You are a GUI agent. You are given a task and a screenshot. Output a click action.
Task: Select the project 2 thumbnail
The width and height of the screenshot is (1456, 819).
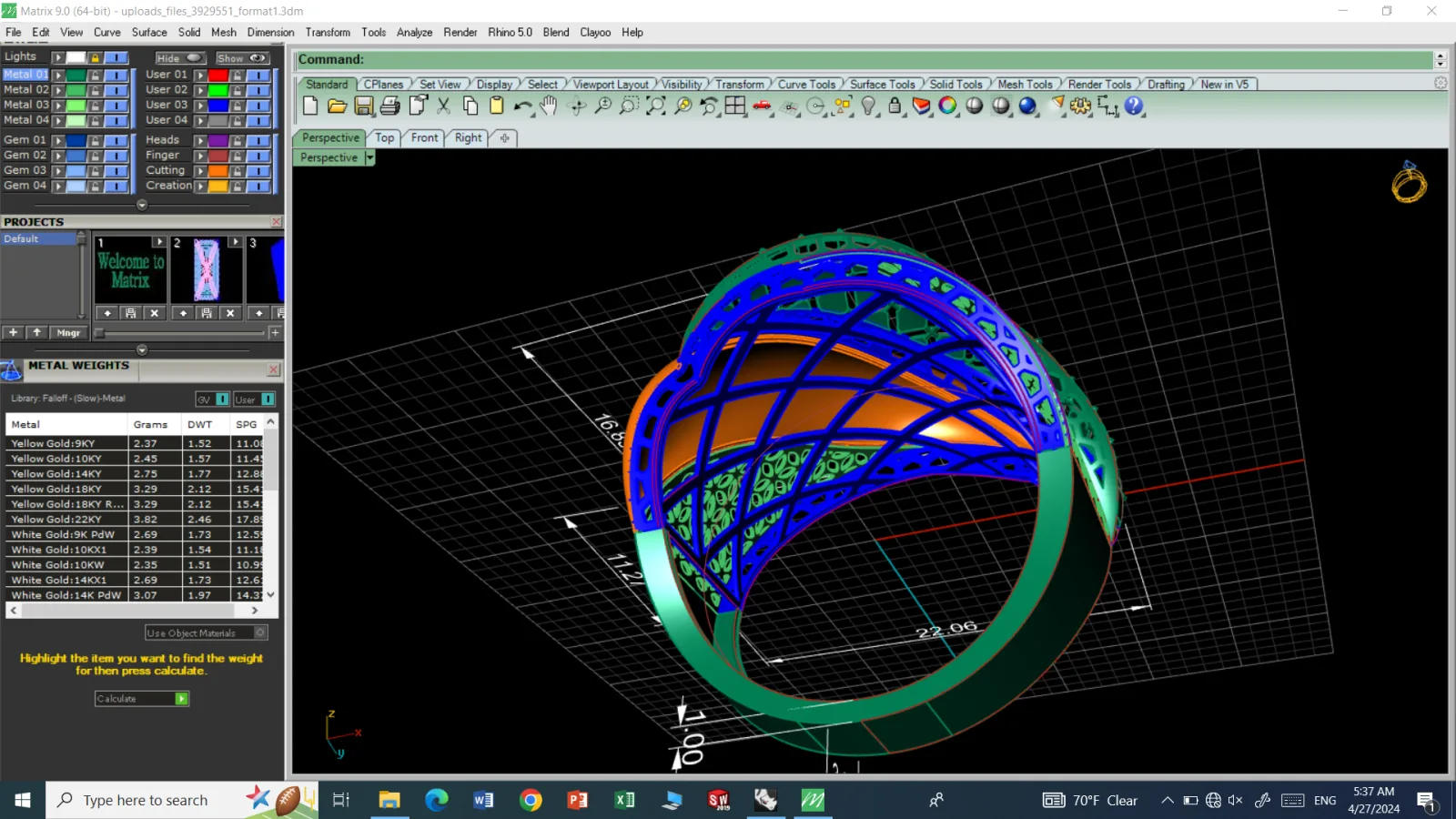pos(207,270)
